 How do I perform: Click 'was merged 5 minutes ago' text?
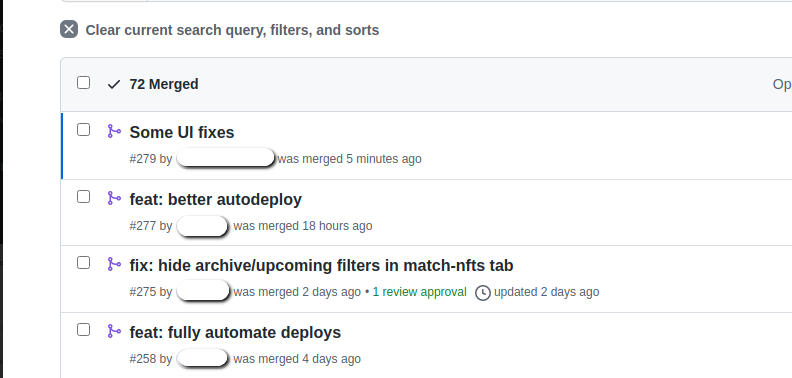(x=350, y=159)
